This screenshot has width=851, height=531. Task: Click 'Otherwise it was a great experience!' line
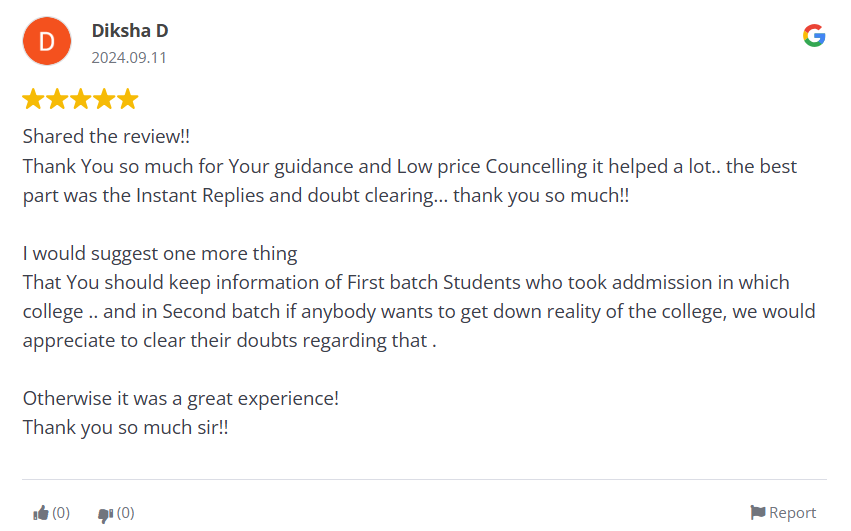(181, 399)
